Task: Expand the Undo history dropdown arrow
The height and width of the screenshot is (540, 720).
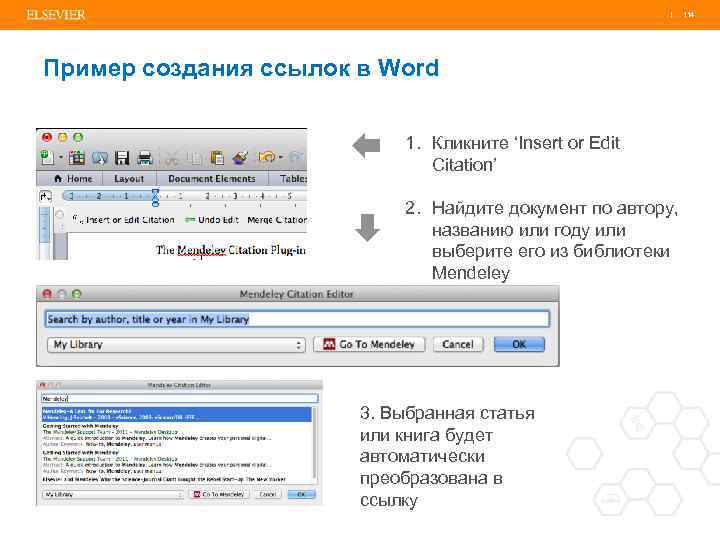Action: 281,158
